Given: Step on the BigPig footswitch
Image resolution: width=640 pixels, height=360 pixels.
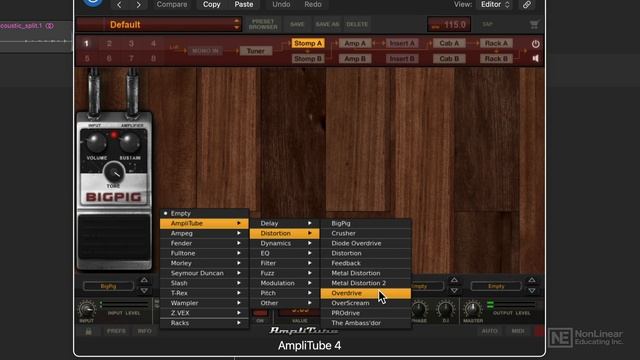Looking at the screenshot, I should [x=114, y=237].
